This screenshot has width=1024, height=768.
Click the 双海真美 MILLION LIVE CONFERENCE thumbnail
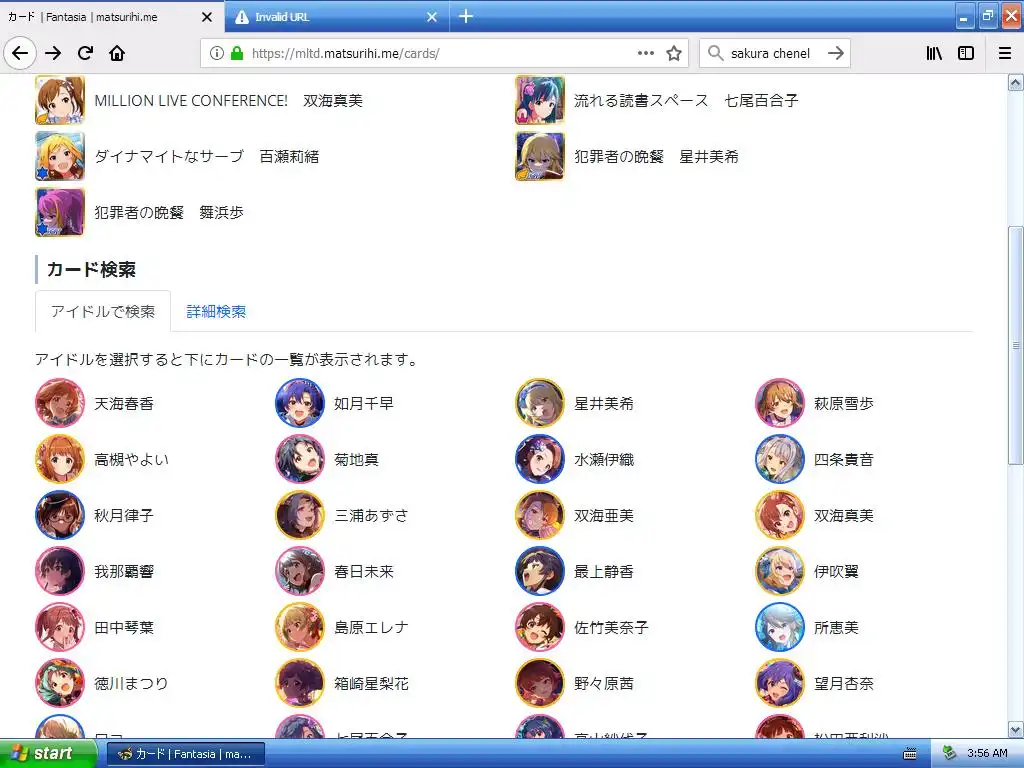tap(60, 100)
